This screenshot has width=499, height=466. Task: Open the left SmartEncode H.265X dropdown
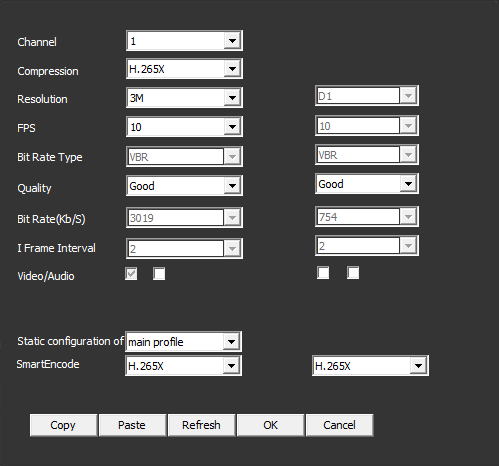183,366
